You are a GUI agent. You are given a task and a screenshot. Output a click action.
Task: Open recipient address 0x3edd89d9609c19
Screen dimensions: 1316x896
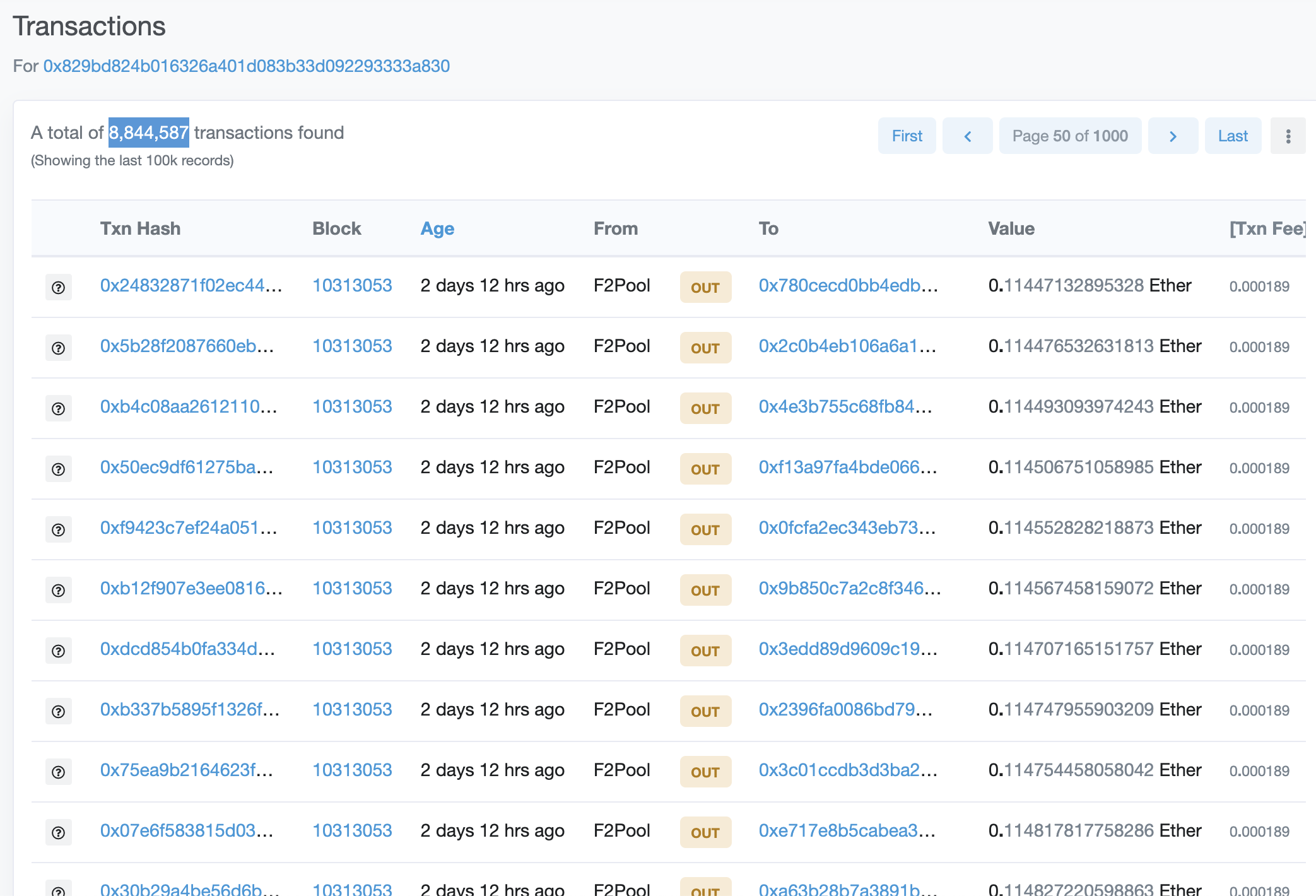pyautogui.click(x=848, y=649)
